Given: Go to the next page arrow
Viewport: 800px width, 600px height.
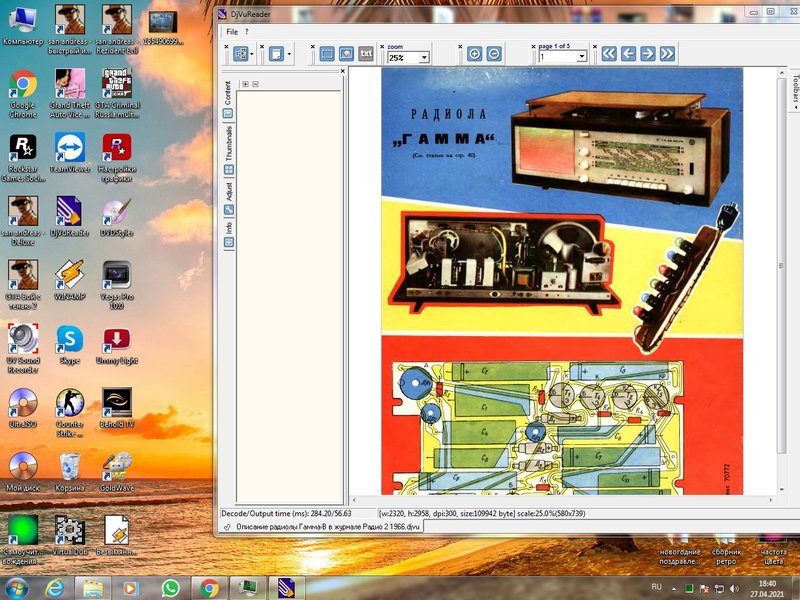Looking at the screenshot, I should 647,54.
